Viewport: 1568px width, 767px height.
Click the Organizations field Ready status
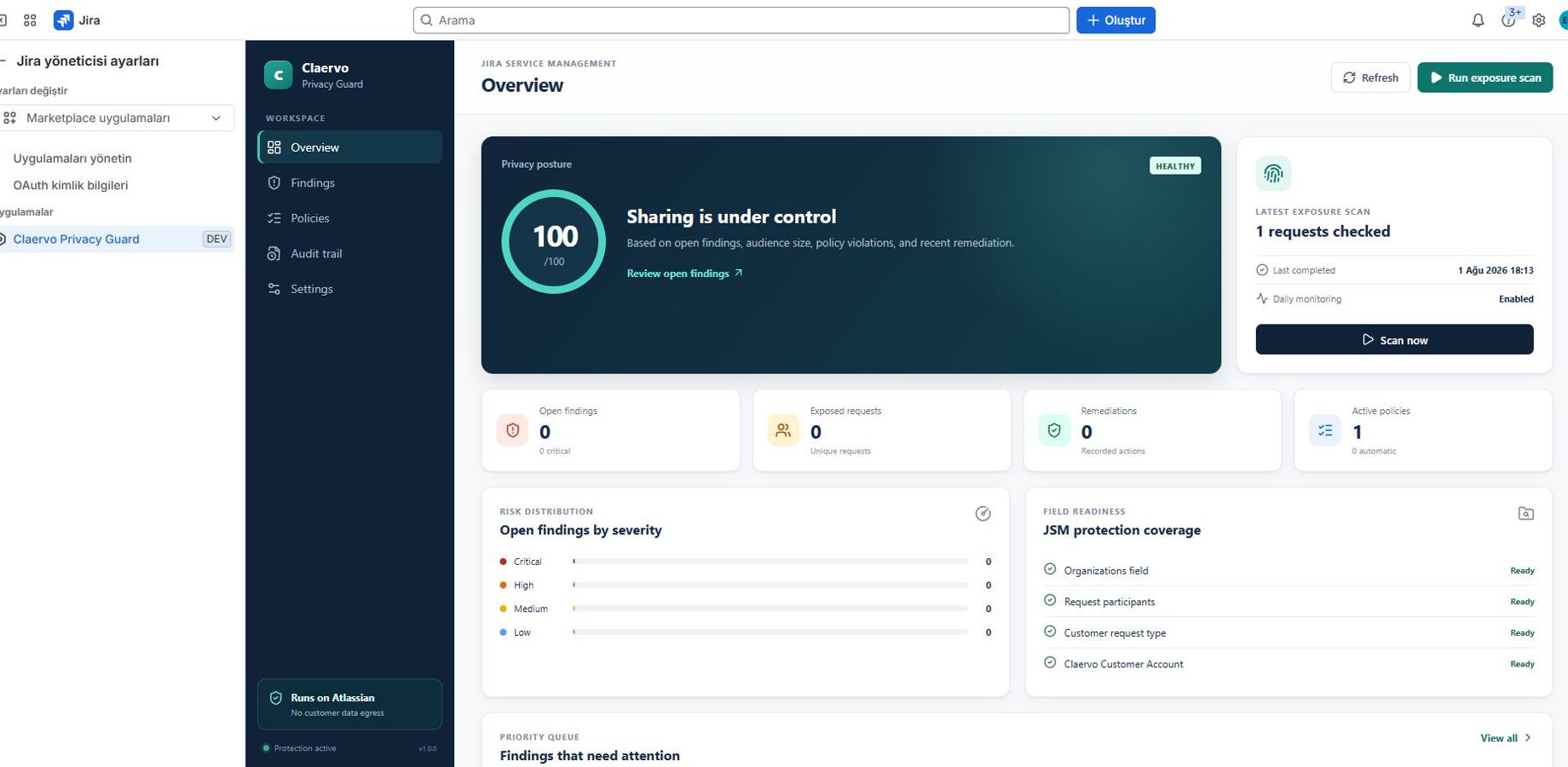coord(1522,570)
